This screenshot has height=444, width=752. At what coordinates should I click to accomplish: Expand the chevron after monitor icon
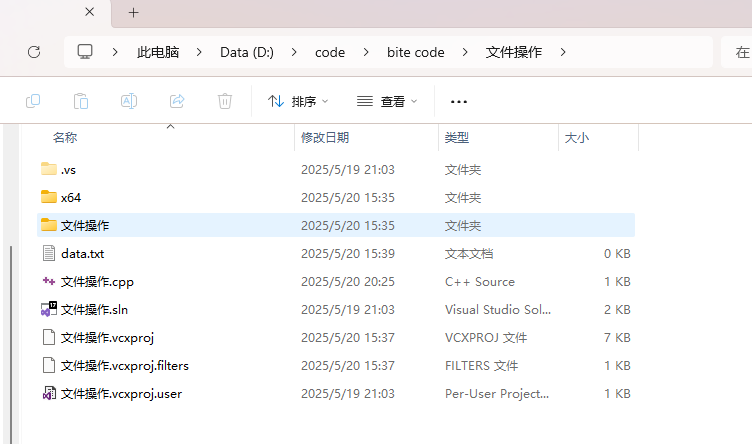[115, 52]
